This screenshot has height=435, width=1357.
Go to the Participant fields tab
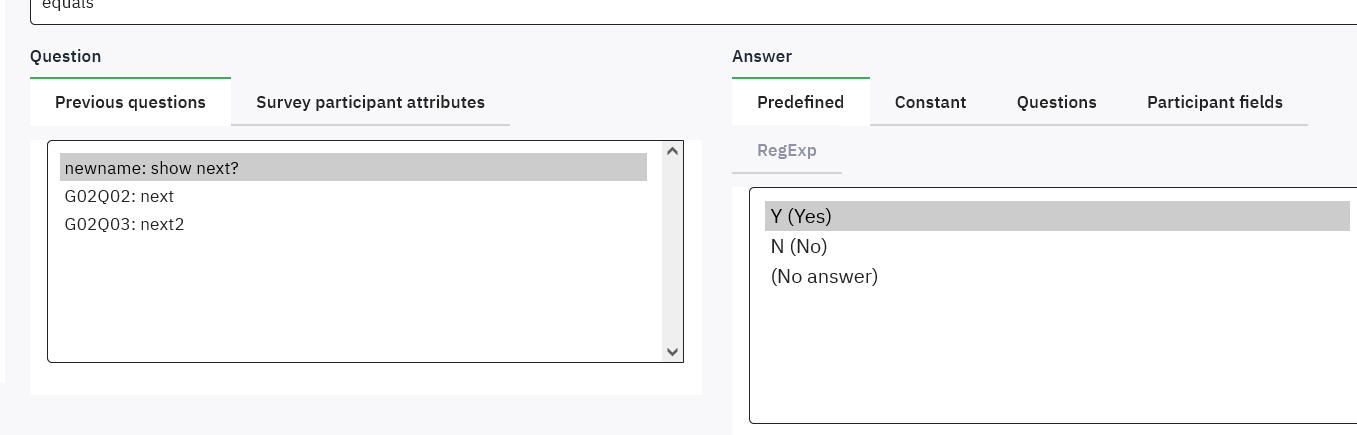pos(1214,102)
